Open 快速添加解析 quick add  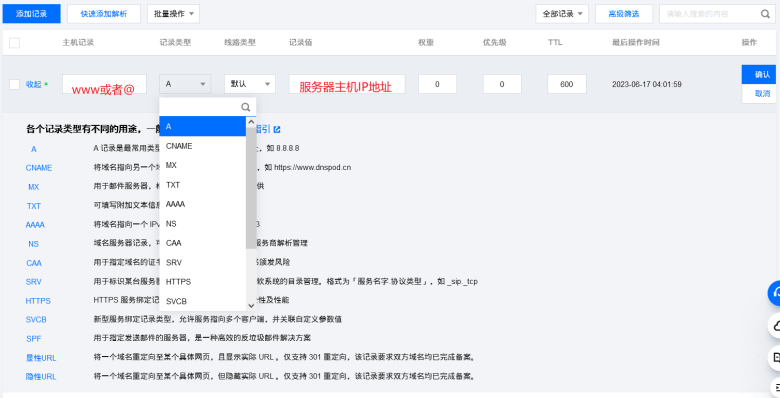click(x=104, y=14)
